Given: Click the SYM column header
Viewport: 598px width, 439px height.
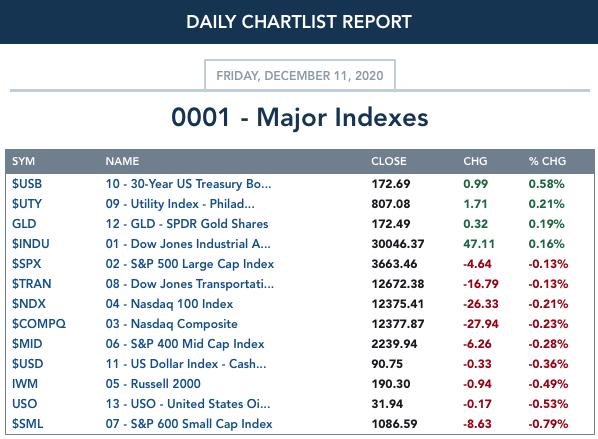Looking at the screenshot, I should point(23,161).
